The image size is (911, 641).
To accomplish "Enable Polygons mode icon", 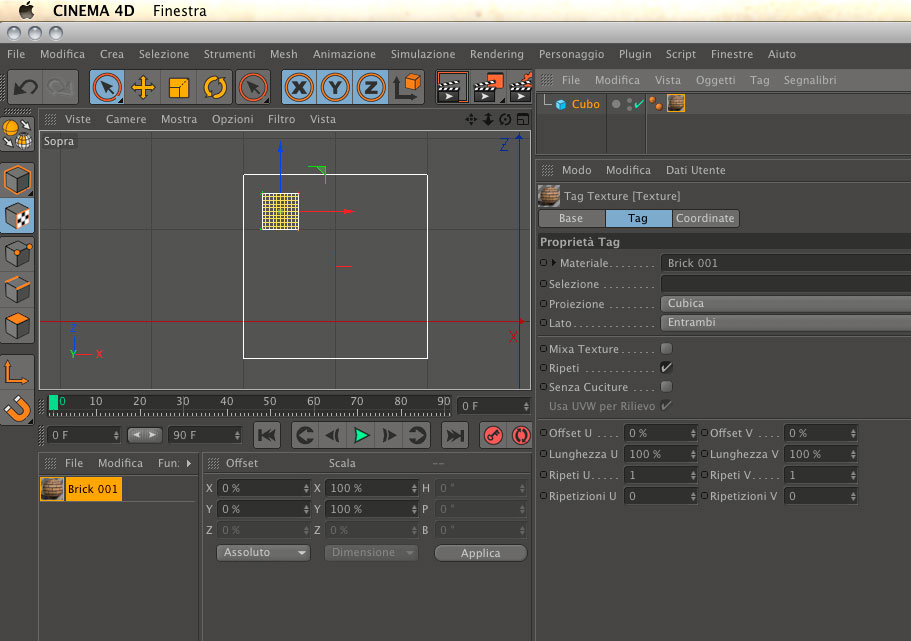I will click(x=17, y=325).
